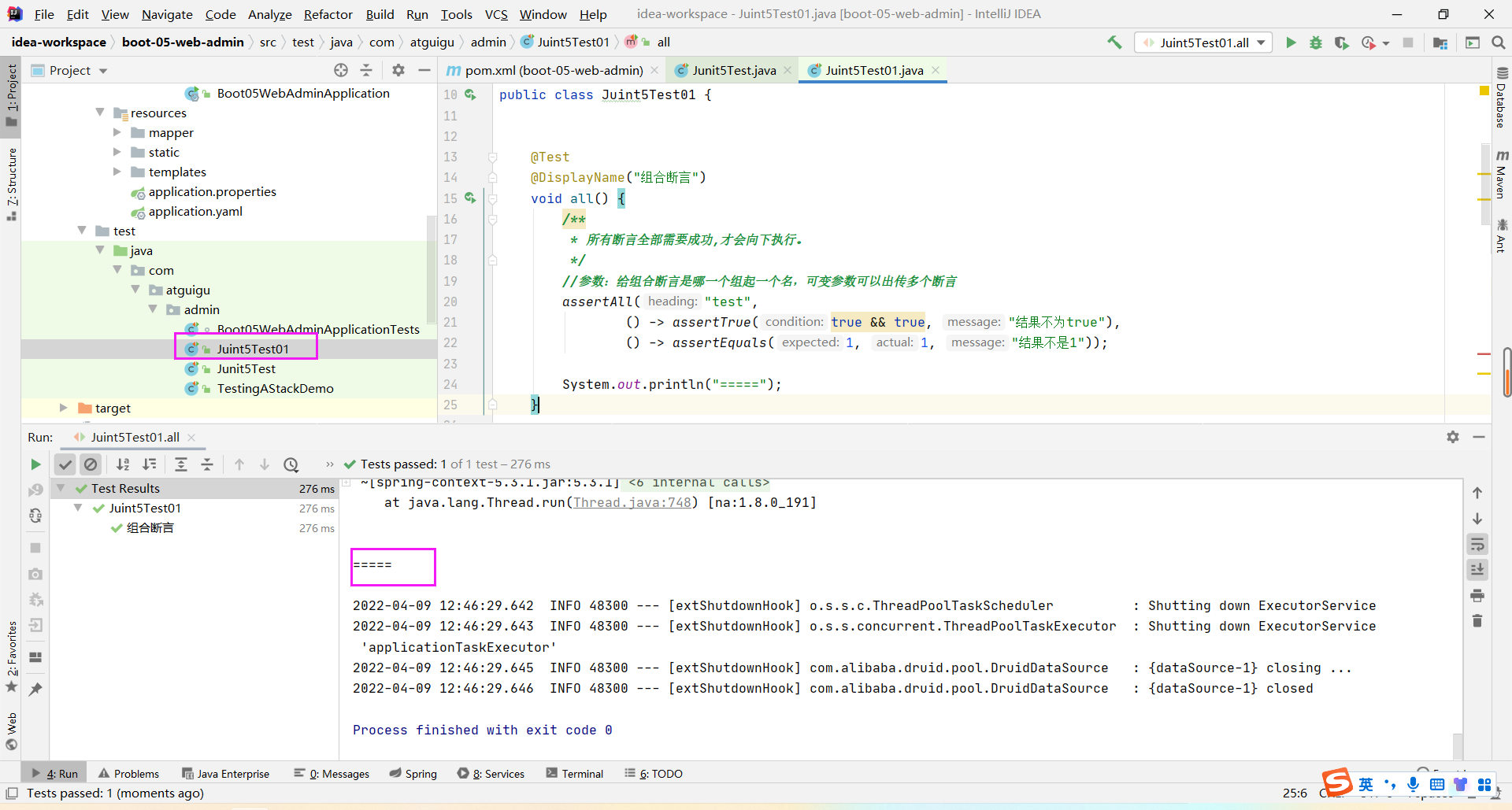Expand the templates folder
Image resolution: width=1512 pixels, height=810 pixels.
[x=117, y=172]
